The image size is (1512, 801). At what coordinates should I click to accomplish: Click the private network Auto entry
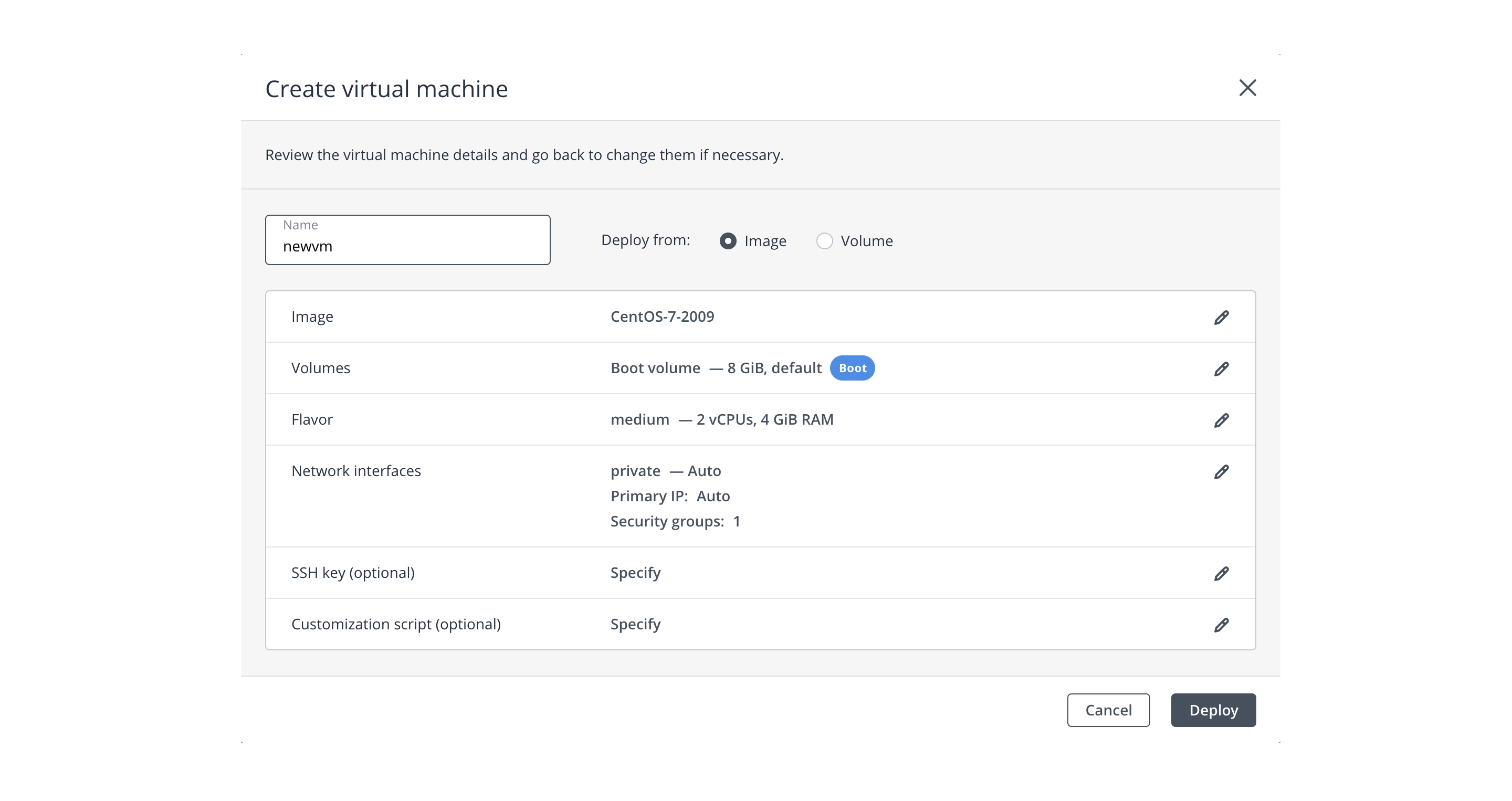665,471
